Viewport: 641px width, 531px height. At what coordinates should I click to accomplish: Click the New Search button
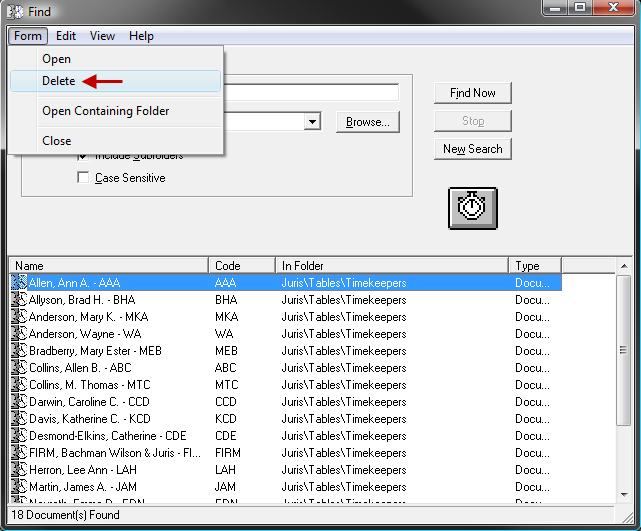(x=473, y=149)
